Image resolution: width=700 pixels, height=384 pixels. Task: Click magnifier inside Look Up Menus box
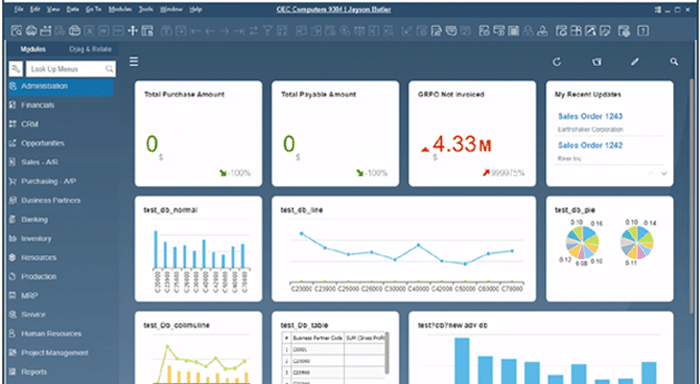(109, 69)
